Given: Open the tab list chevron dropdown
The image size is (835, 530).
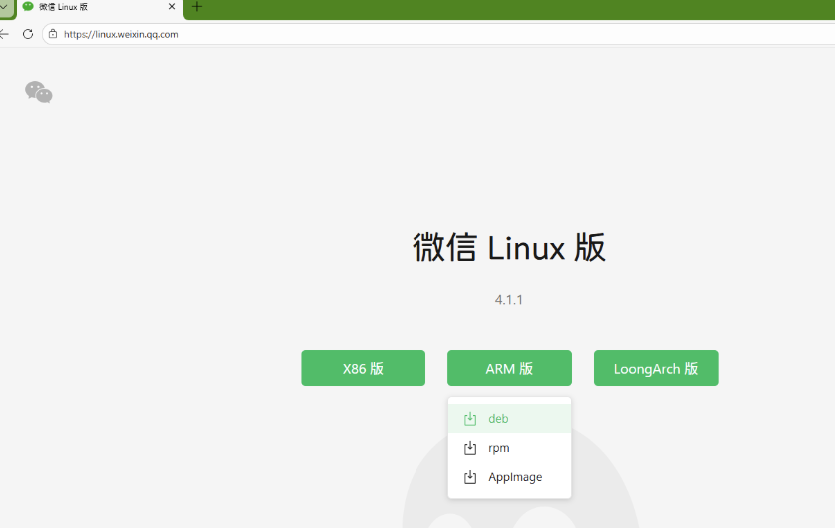Looking at the screenshot, I should [5, 7].
